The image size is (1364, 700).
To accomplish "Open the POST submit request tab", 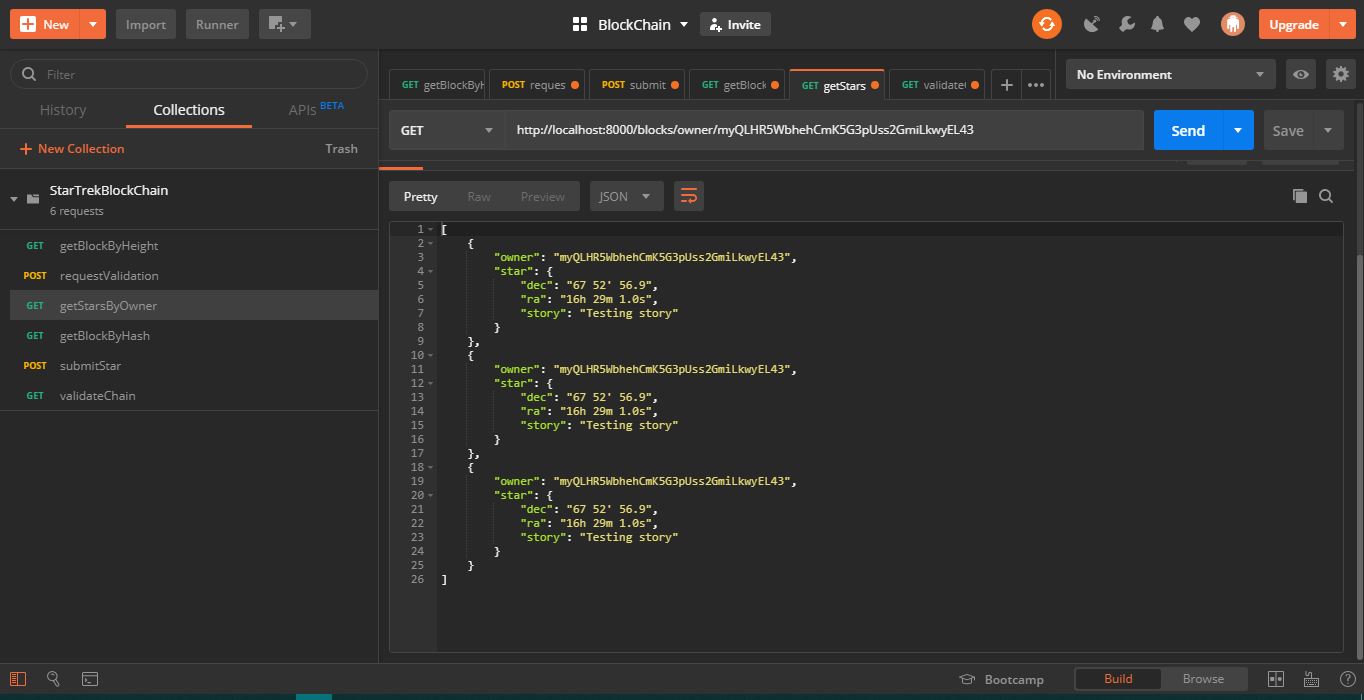I will (638, 85).
